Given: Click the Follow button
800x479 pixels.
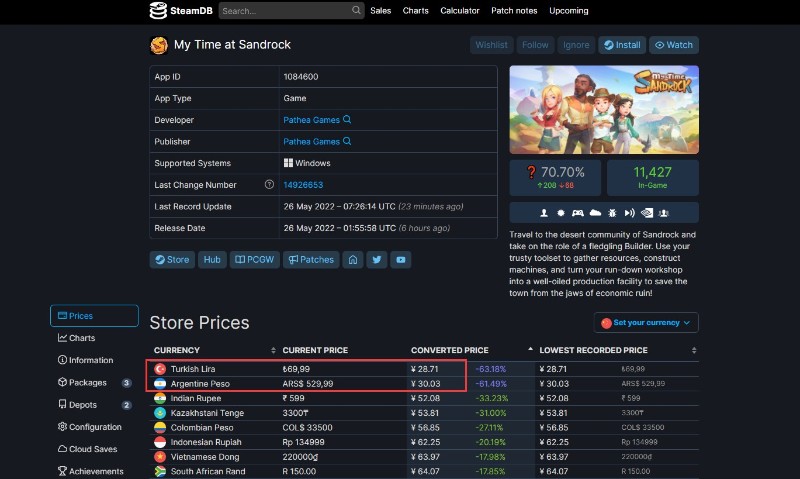Looking at the screenshot, I should click(x=535, y=45).
